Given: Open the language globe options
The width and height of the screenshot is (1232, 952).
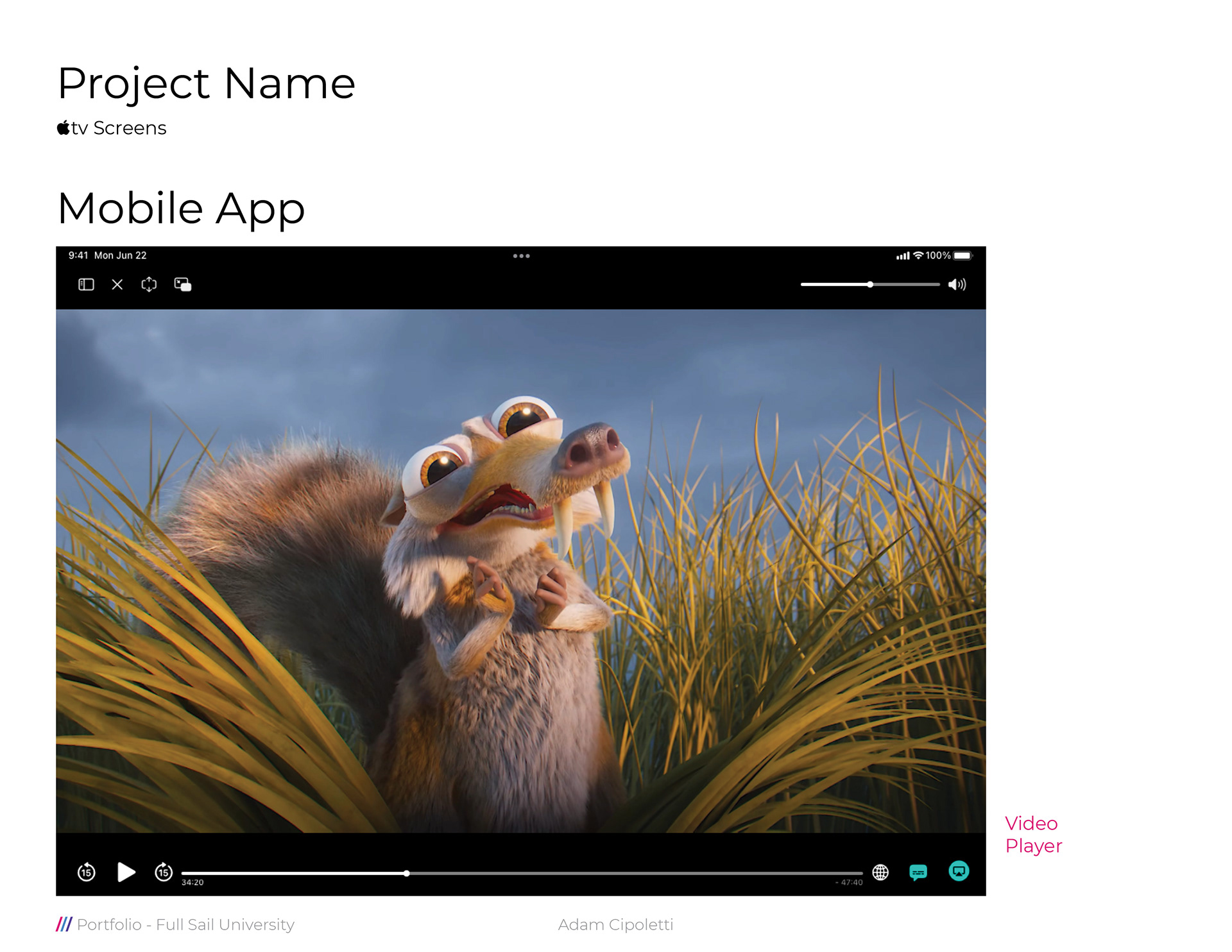Looking at the screenshot, I should point(880,872).
